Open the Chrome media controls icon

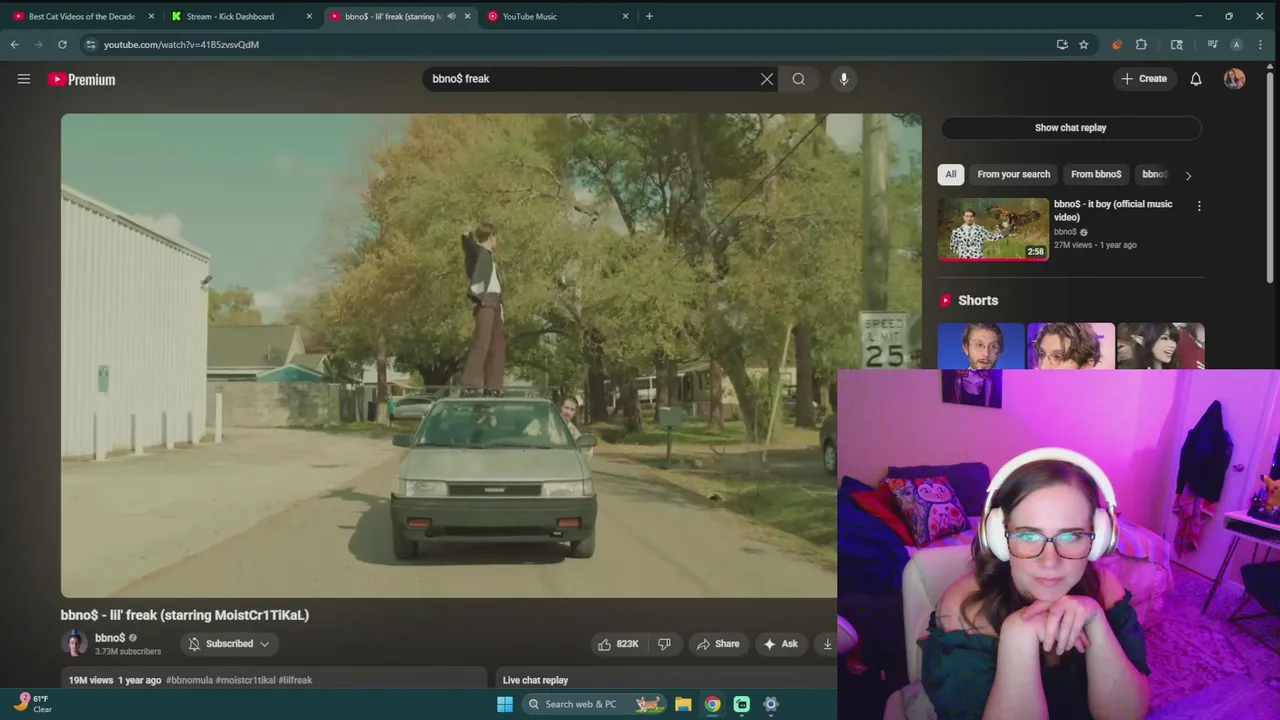1212,44
